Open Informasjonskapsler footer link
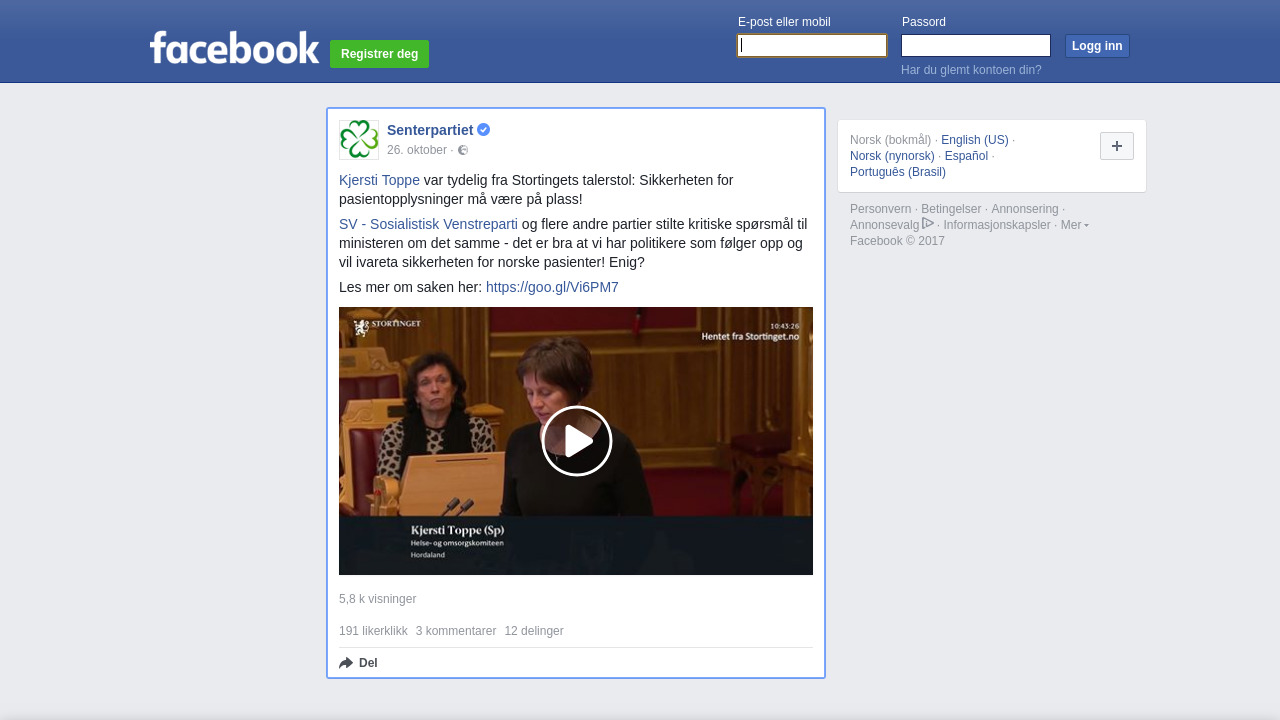Screen dimensions: 1280x720 [x=997, y=225]
